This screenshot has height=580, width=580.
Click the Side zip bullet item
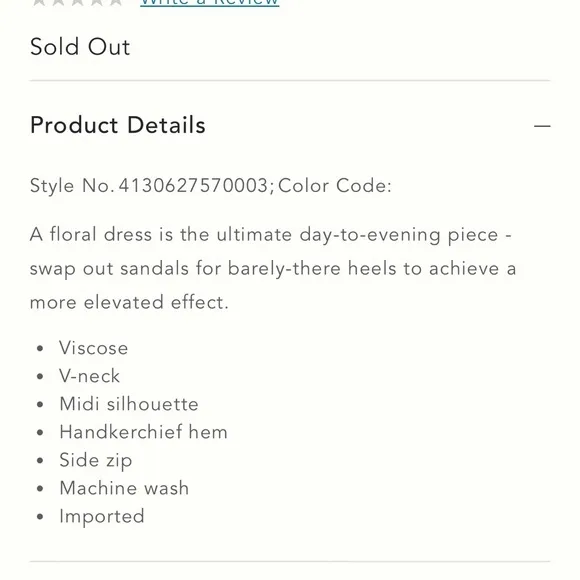pos(95,461)
